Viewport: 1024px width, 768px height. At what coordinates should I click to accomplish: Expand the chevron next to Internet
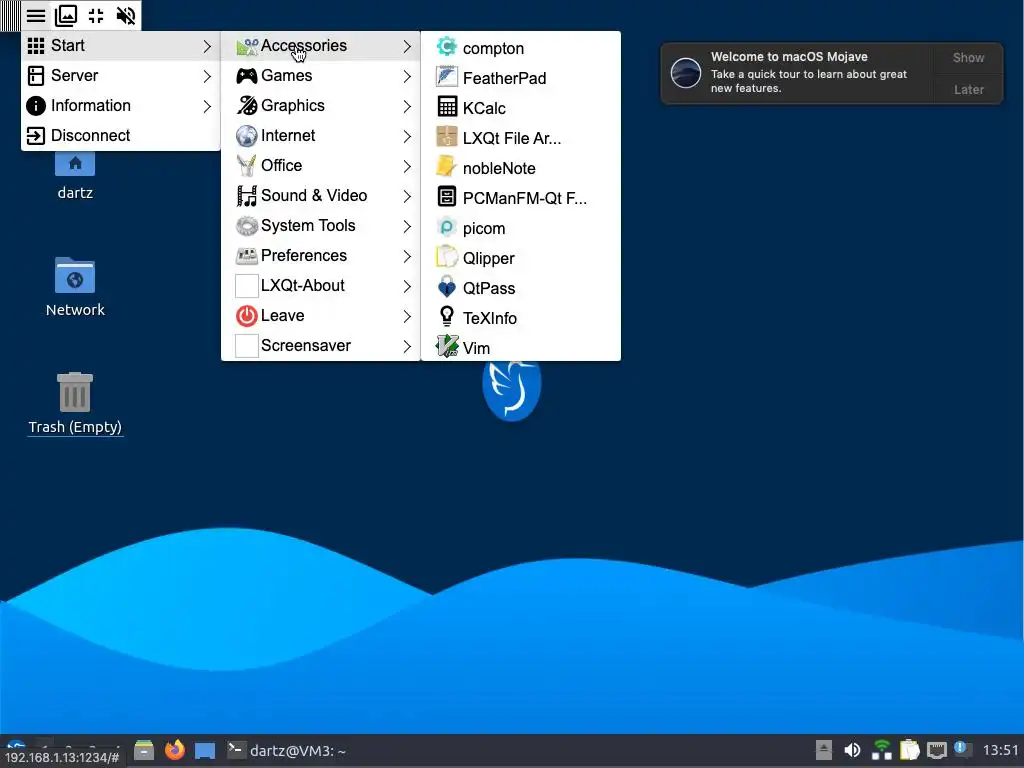(x=407, y=136)
